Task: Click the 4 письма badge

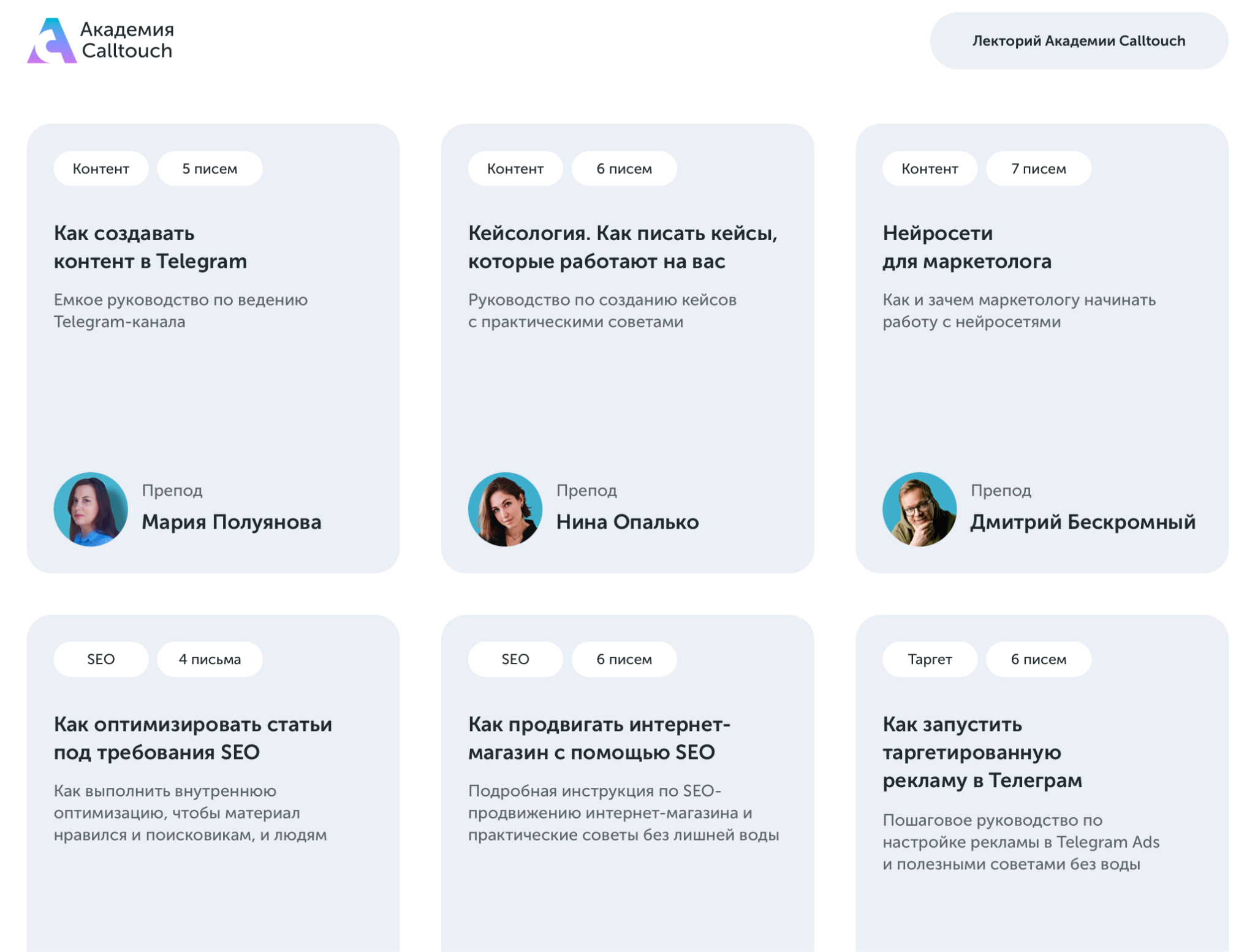Action: [210, 659]
